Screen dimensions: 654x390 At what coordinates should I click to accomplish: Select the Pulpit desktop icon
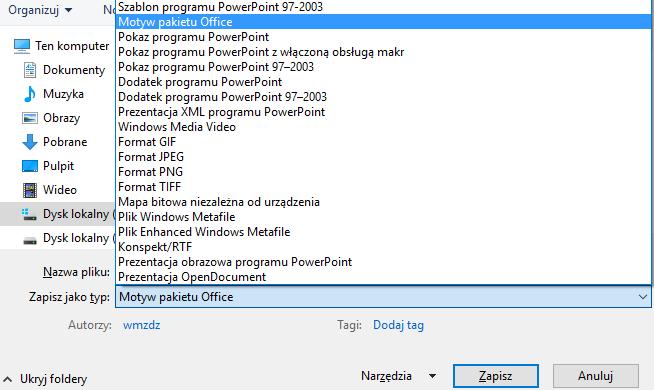pos(30,166)
